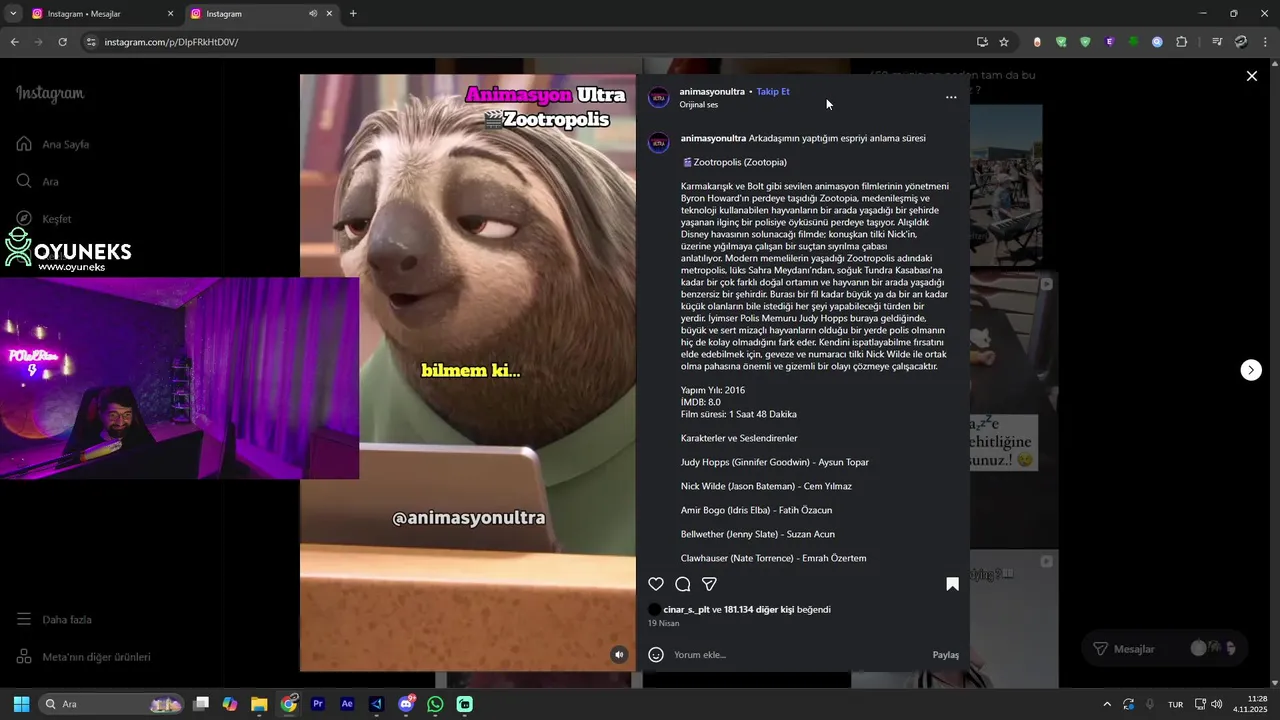The height and width of the screenshot is (720, 1280).
Task: Reload the page
Action: coord(62,42)
